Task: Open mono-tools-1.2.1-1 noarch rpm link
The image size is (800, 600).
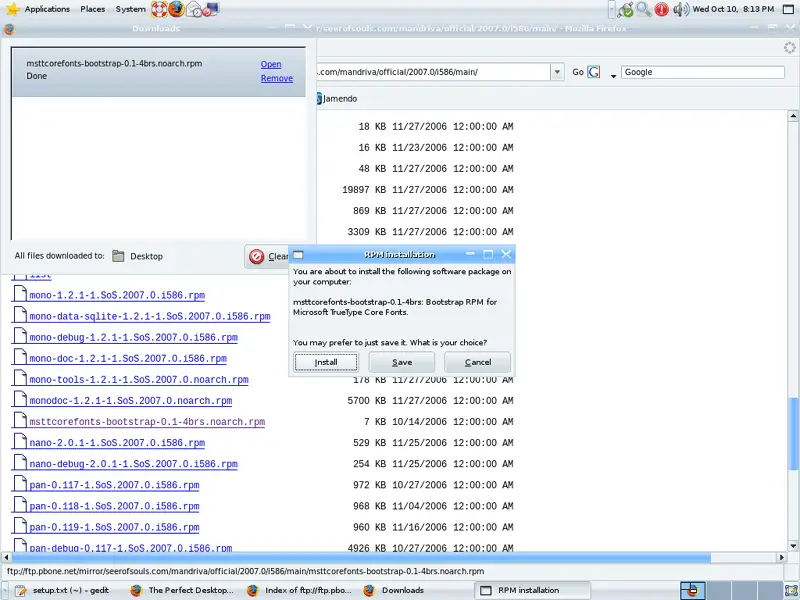Action: (139, 380)
